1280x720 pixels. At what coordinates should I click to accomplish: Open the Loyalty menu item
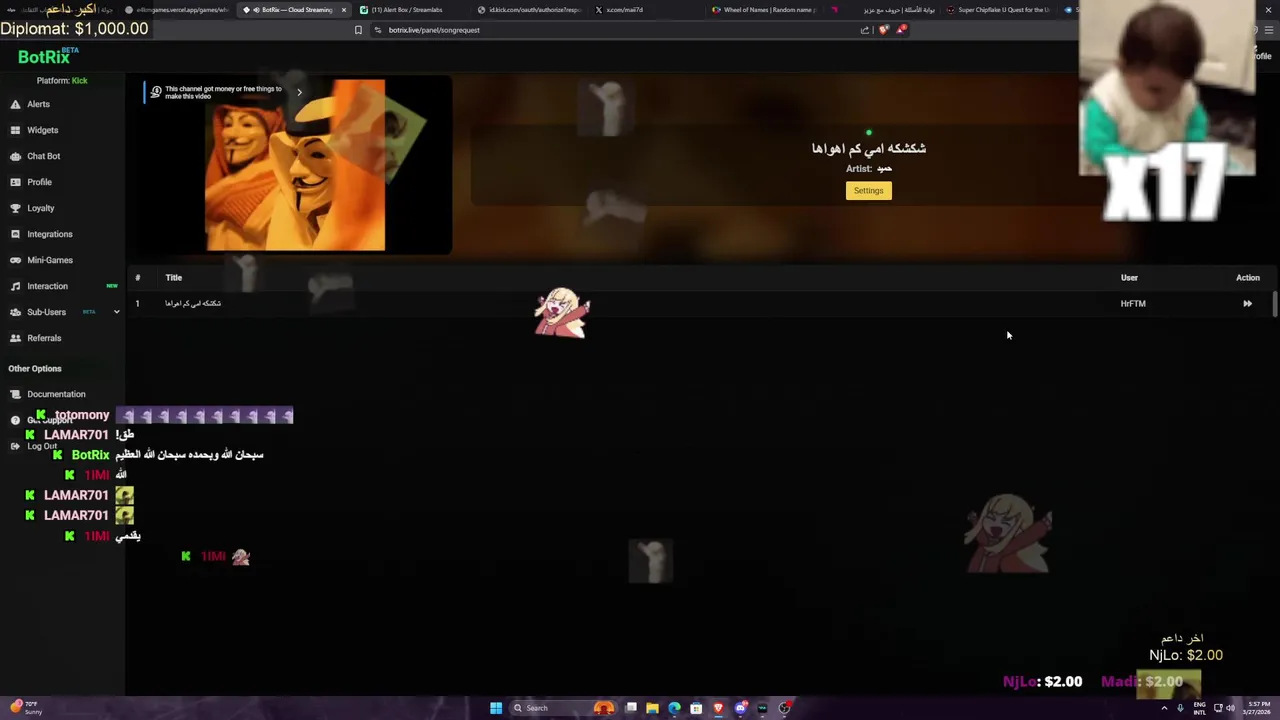pos(41,208)
